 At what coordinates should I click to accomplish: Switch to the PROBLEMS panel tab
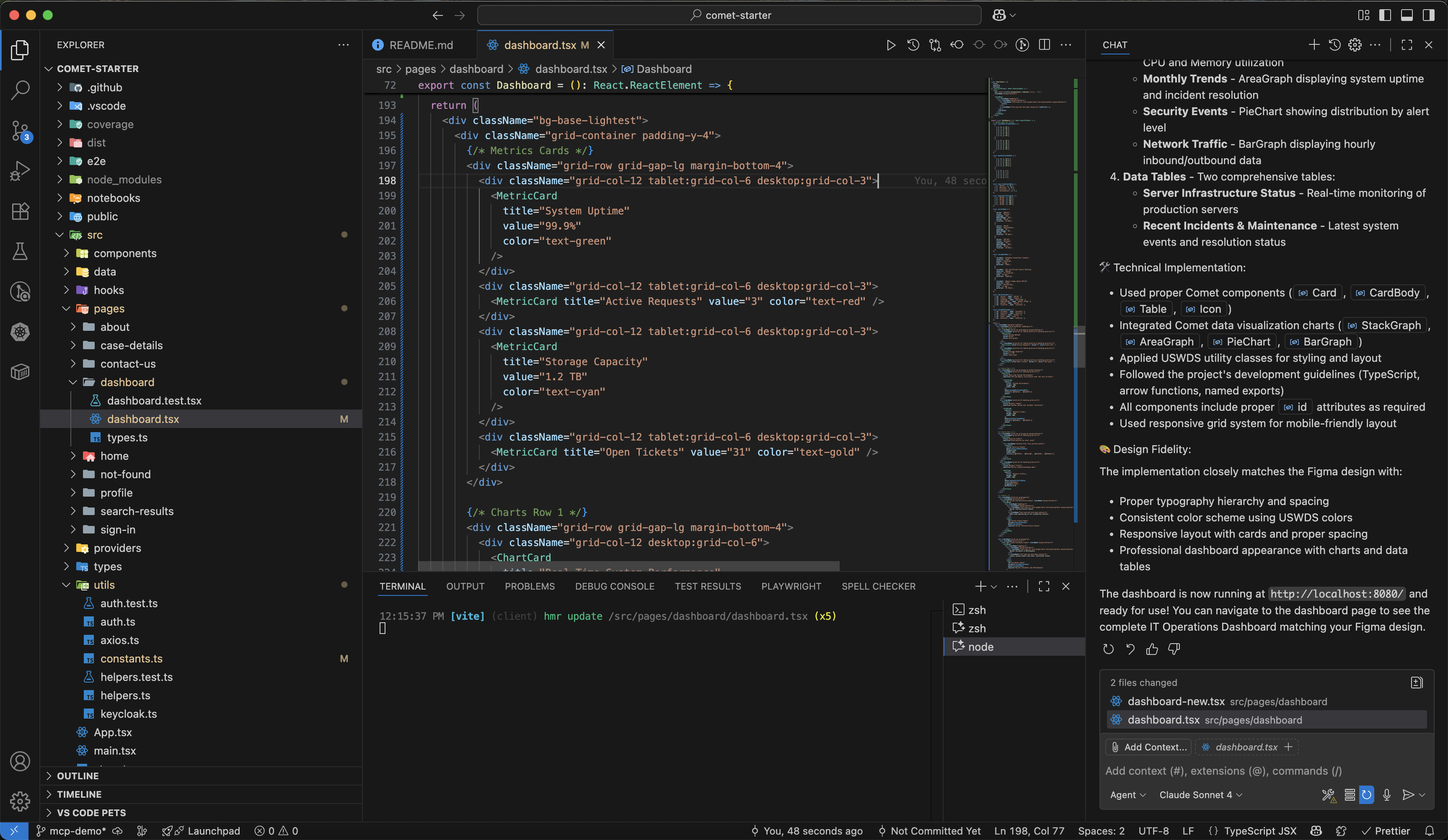[x=529, y=586]
